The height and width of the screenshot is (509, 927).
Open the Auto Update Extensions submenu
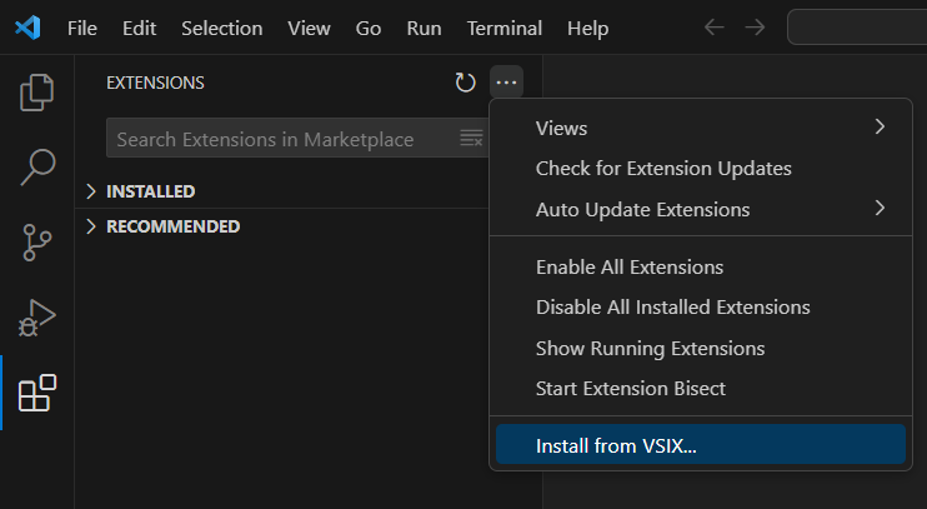[x=700, y=209]
